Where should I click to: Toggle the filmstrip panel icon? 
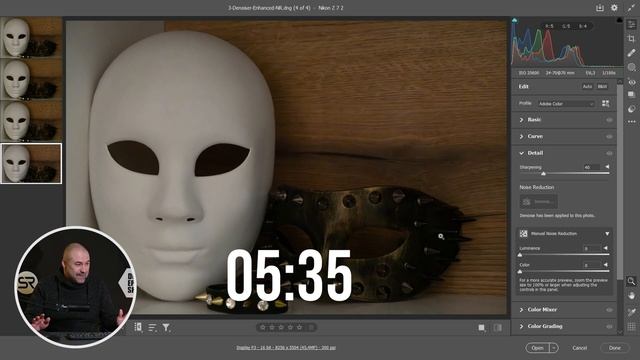138,327
